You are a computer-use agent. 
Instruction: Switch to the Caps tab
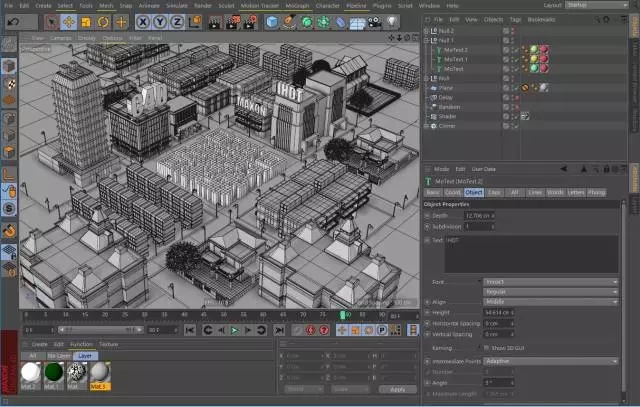494,191
